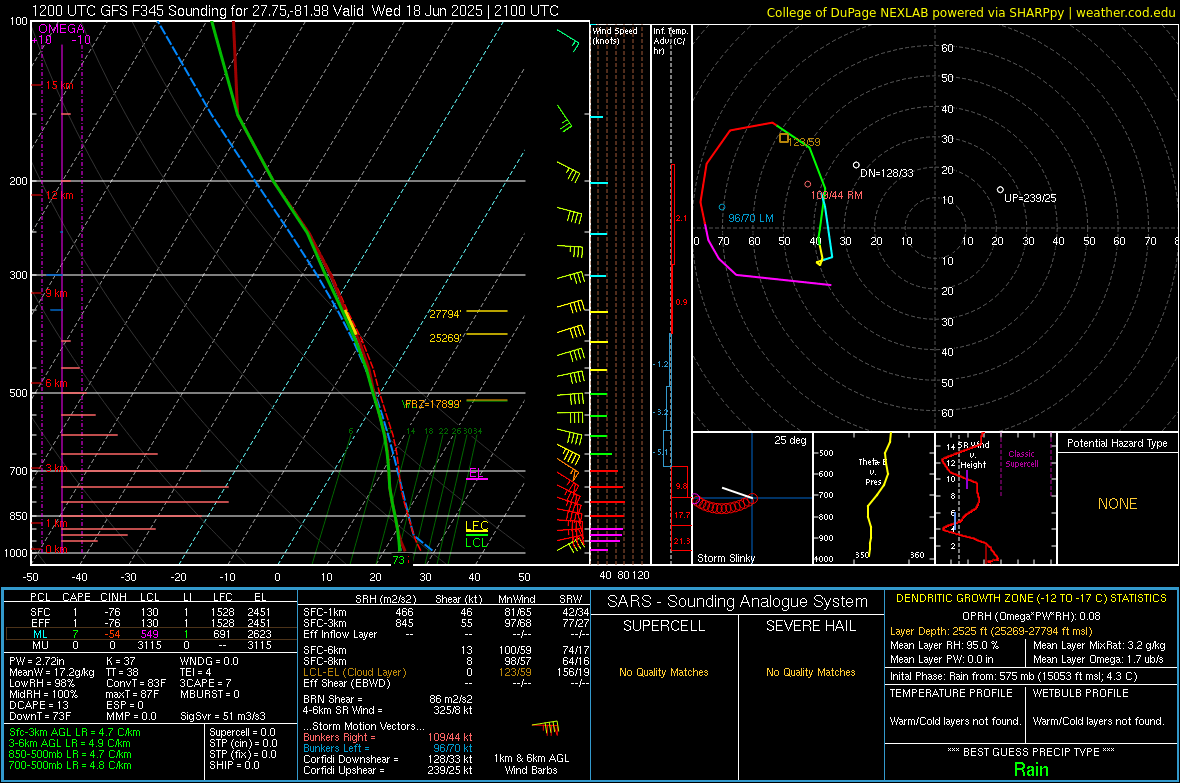
Task: Click the yellow LFC level label
Action: tap(476, 526)
